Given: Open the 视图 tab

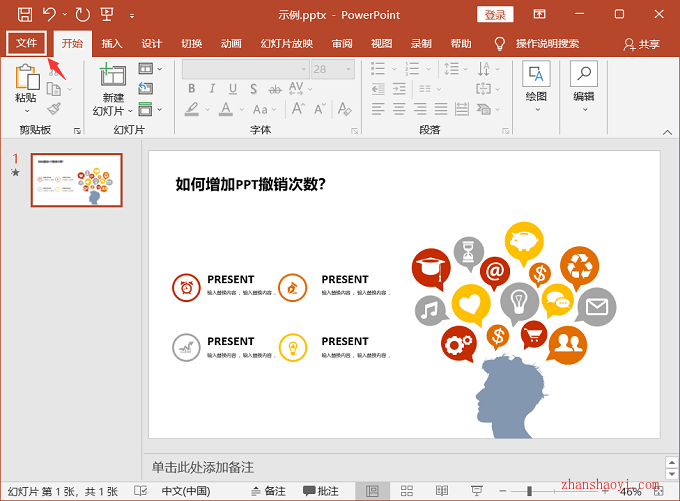Looking at the screenshot, I should click(x=382, y=43).
